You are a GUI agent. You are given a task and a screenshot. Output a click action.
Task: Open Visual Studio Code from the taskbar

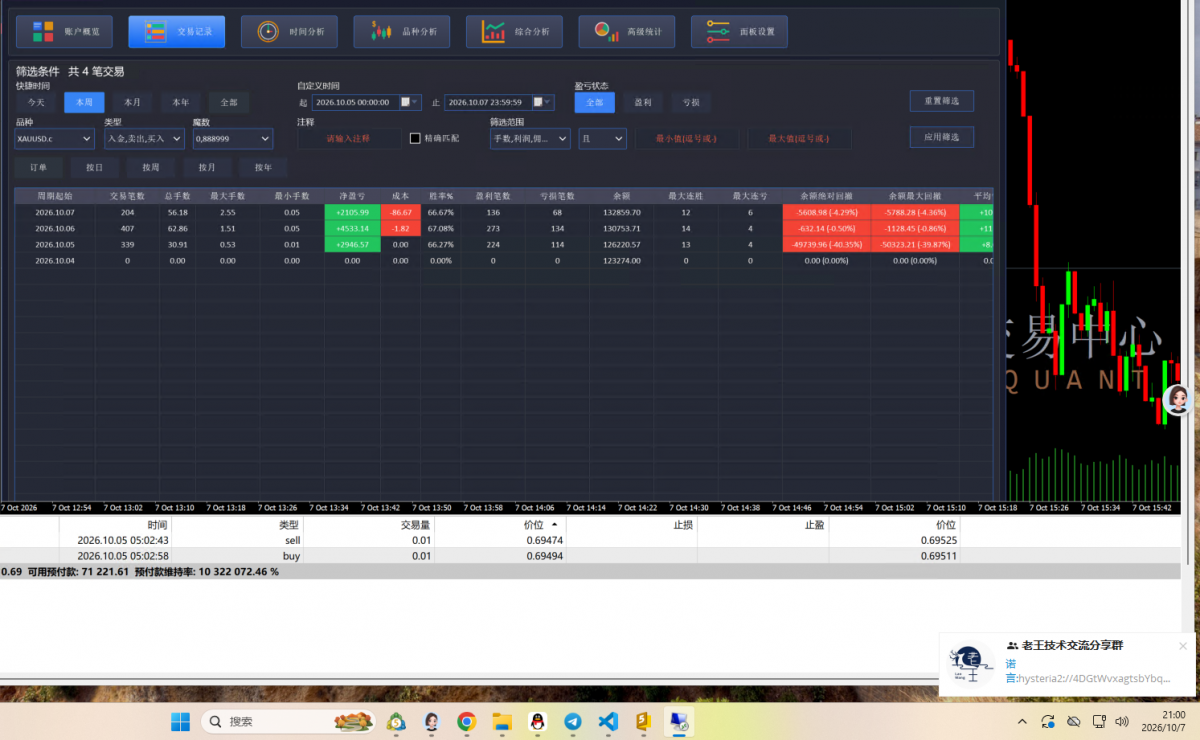(608, 721)
